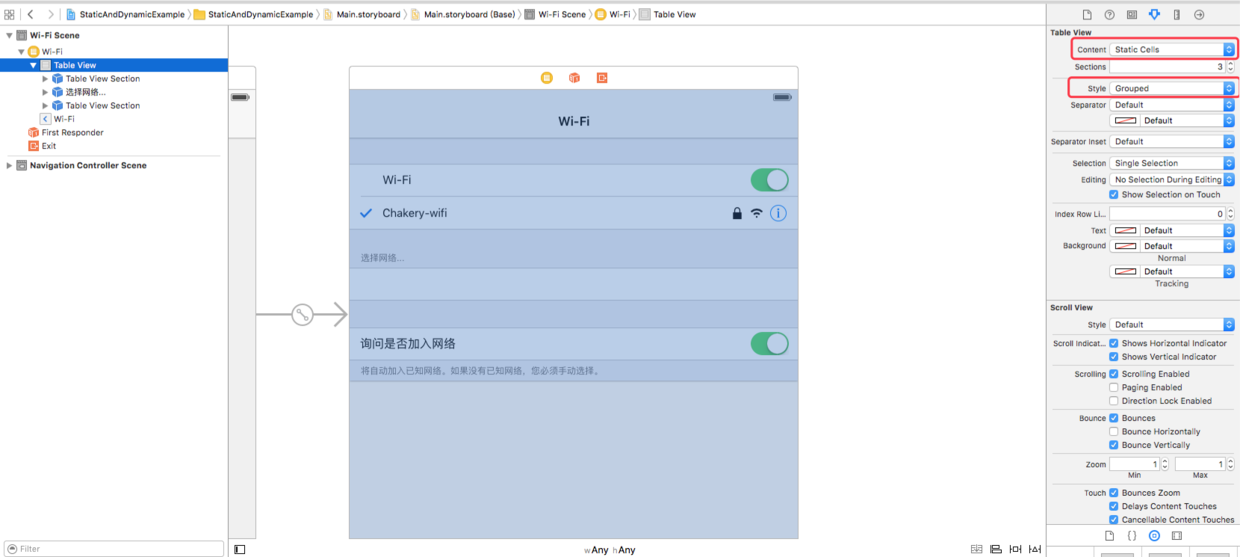Select the Exit item in the outline
Viewport: 1240px width, 557px height.
click(x=49, y=146)
